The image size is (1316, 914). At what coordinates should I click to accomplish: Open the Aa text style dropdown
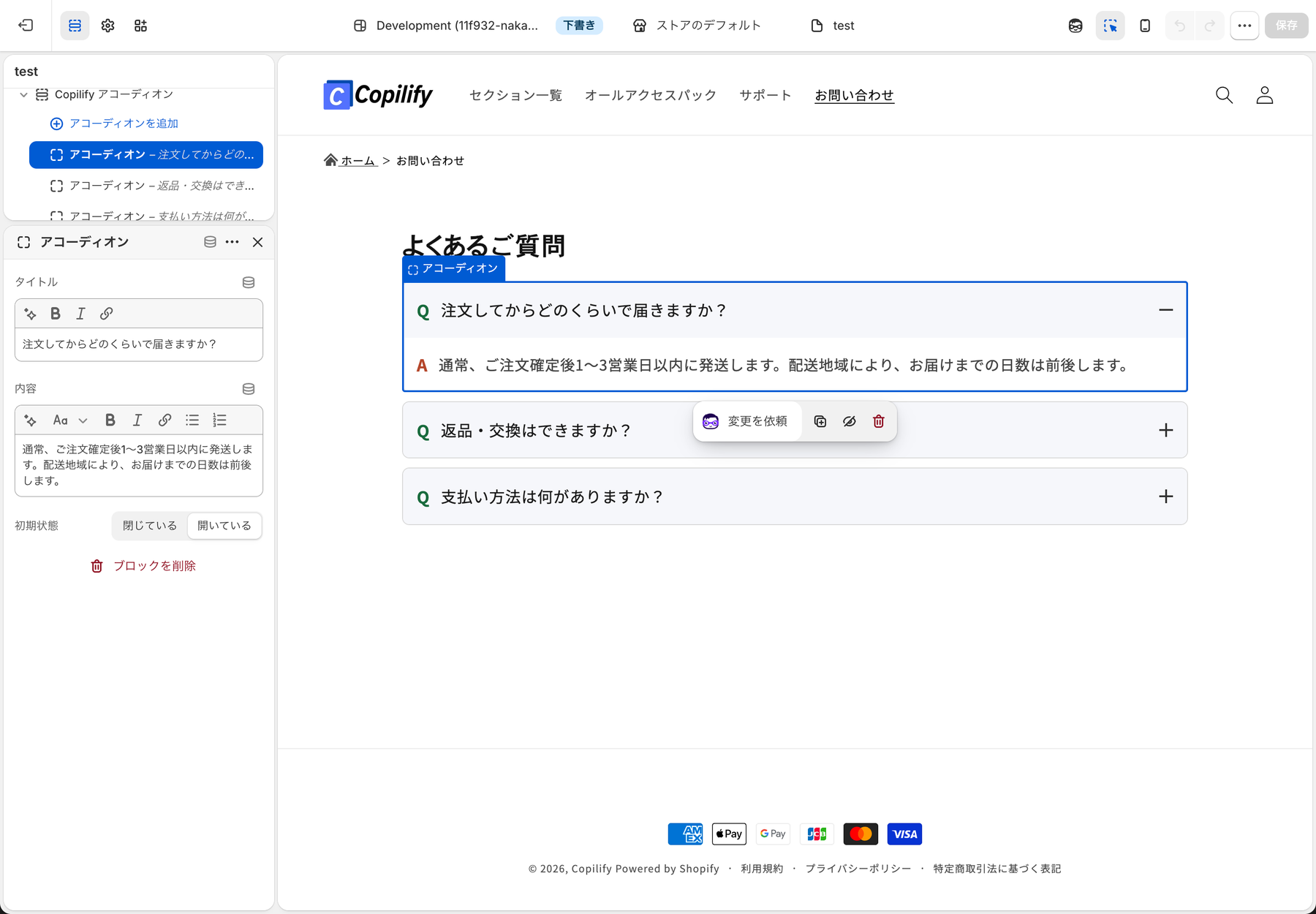(x=69, y=420)
